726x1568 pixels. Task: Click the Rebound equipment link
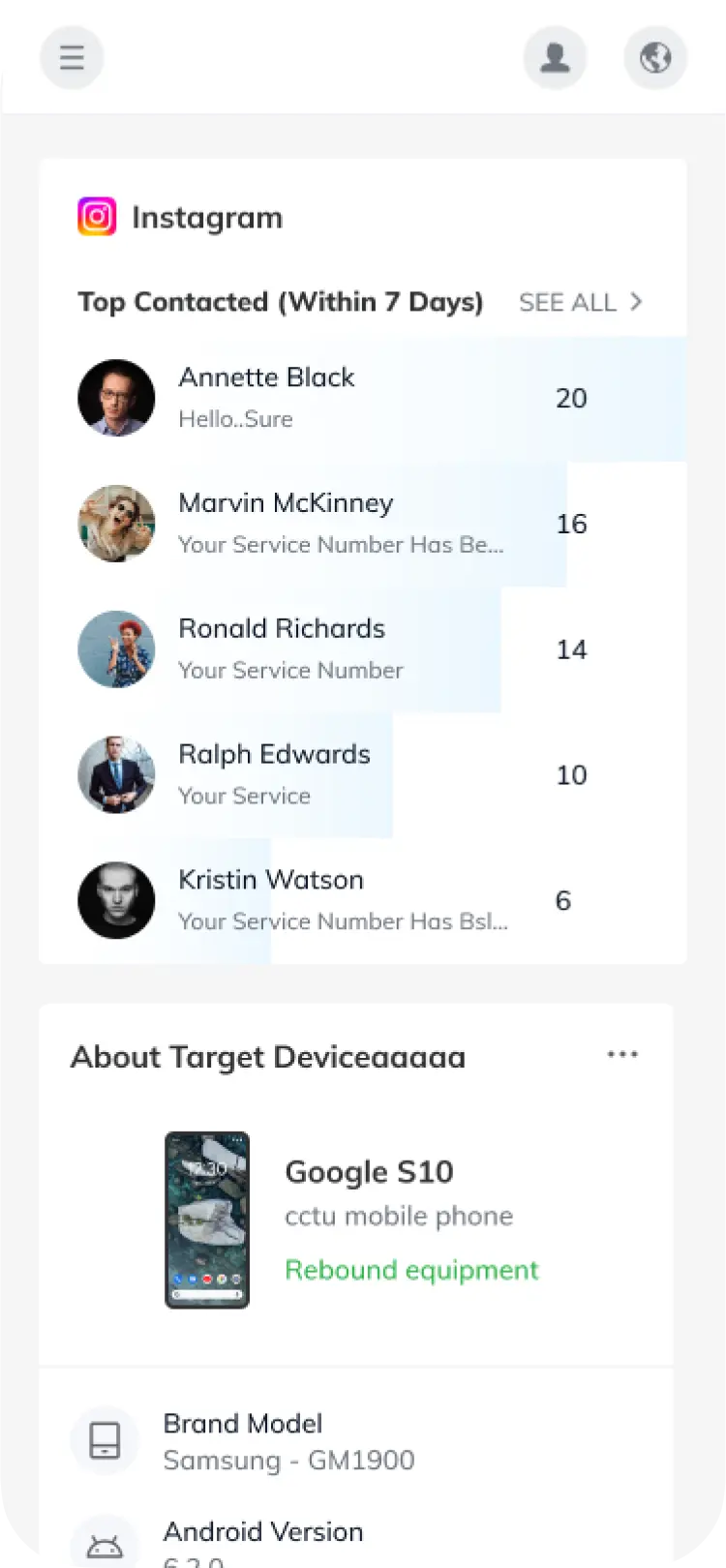click(411, 1270)
